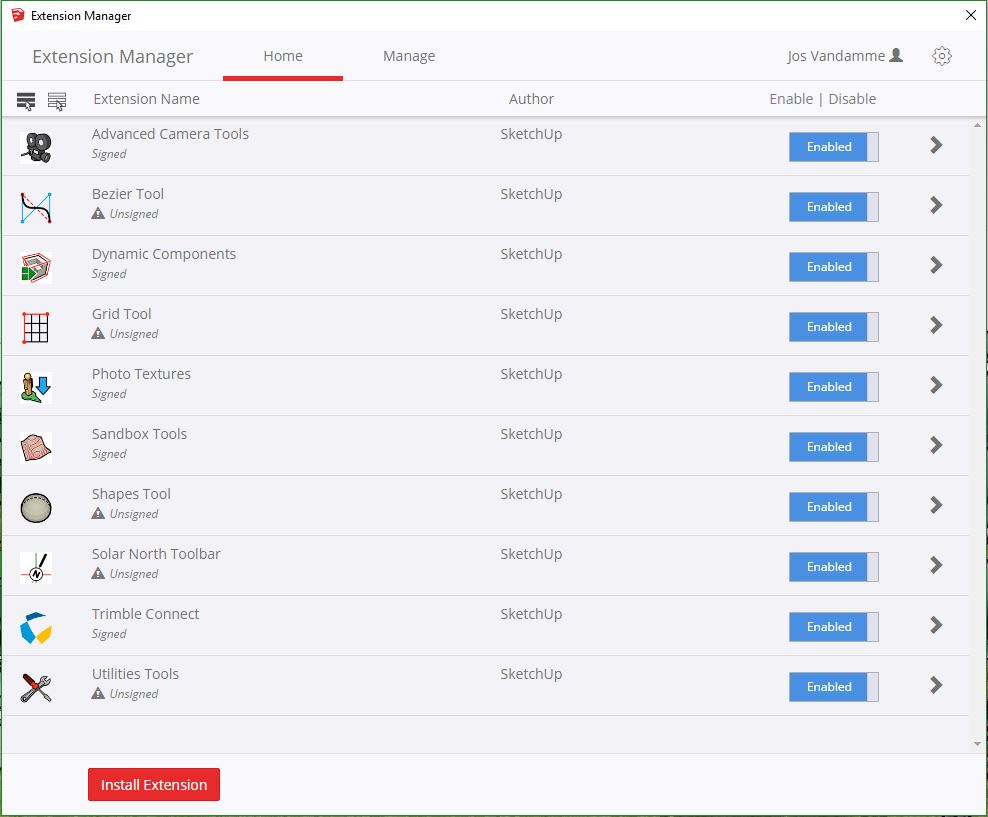Viewport: 988px width, 817px height.
Task: Expand Bezier Tool details chevron
Action: pyautogui.click(x=936, y=205)
